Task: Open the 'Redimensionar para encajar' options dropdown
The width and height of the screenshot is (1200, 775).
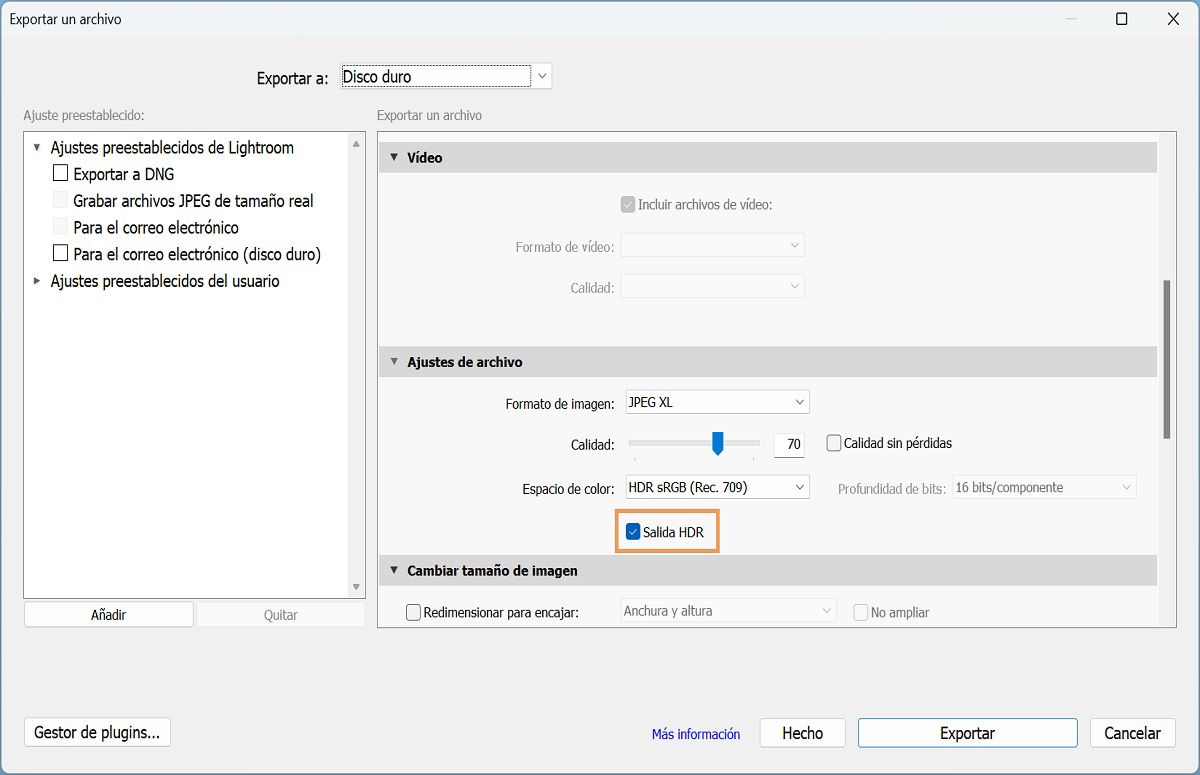Action: tap(827, 611)
